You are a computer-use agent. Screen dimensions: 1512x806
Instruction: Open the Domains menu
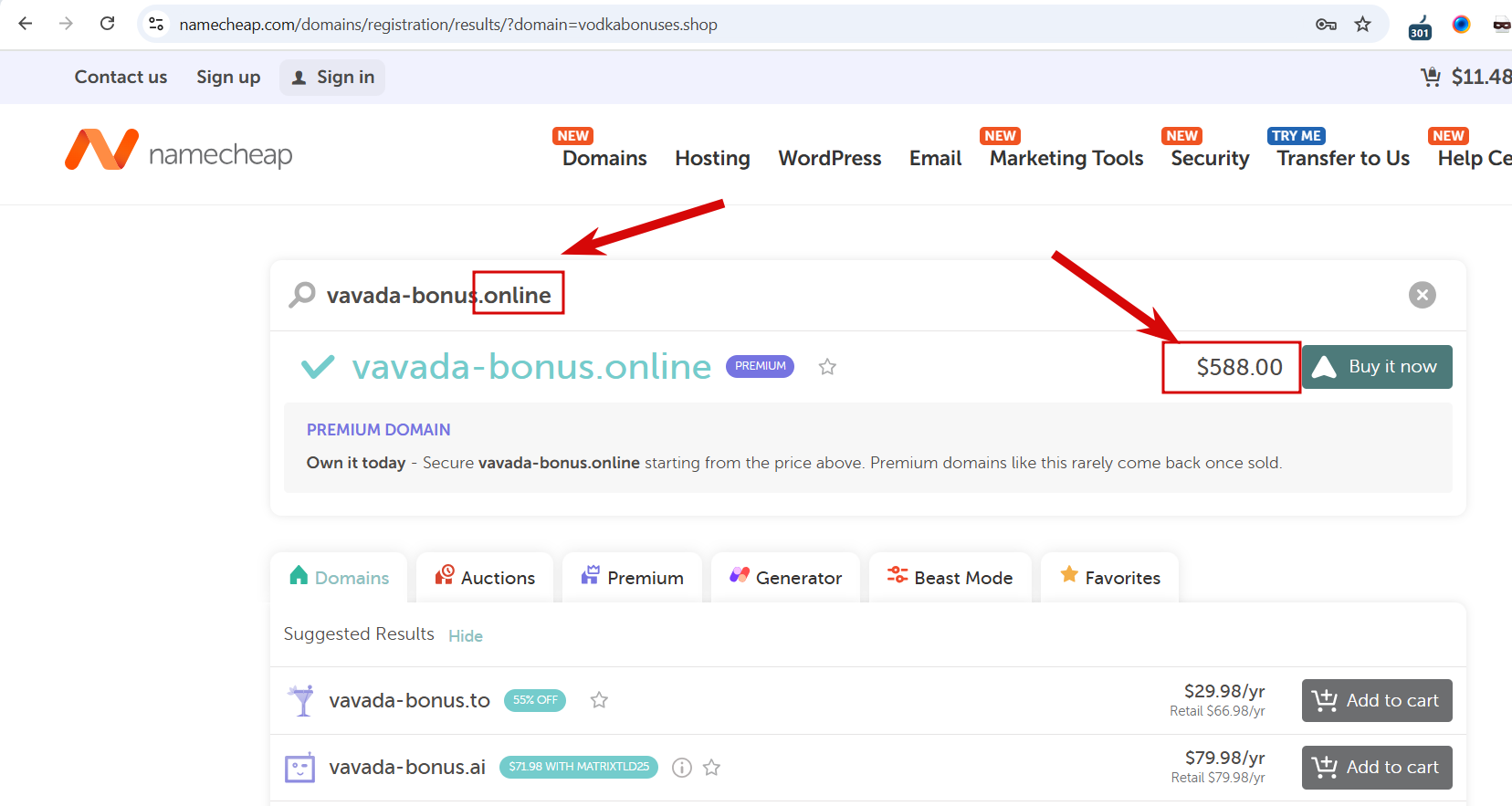coord(604,158)
